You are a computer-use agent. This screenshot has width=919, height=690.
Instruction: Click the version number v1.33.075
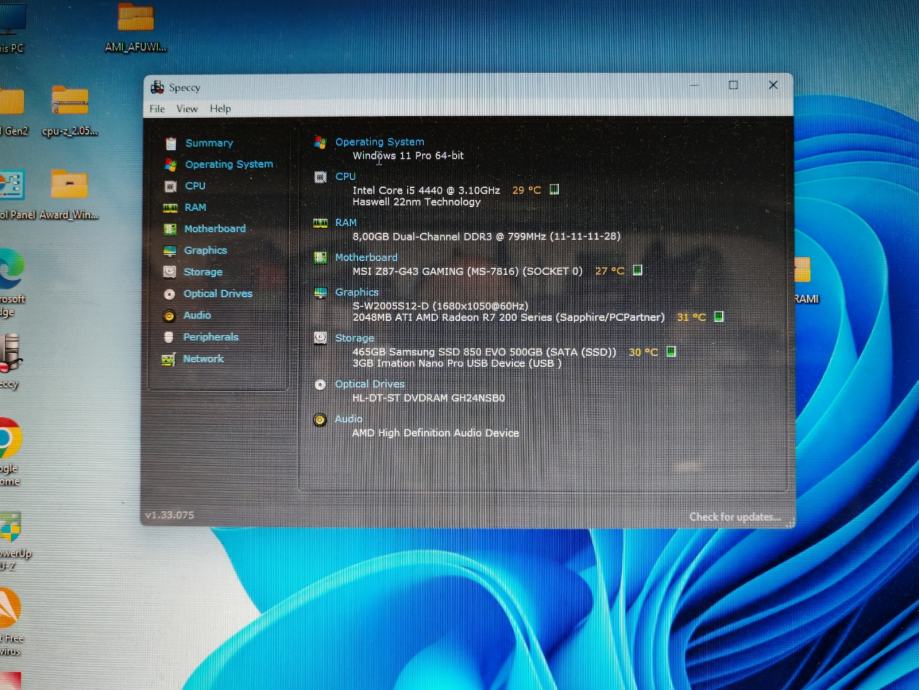click(x=169, y=515)
